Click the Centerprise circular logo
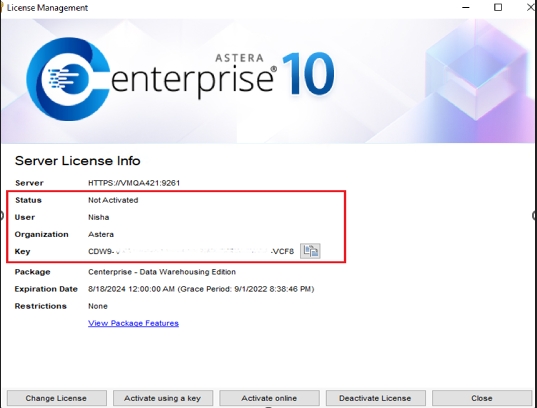This screenshot has width=537, height=408. click(x=68, y=79)
